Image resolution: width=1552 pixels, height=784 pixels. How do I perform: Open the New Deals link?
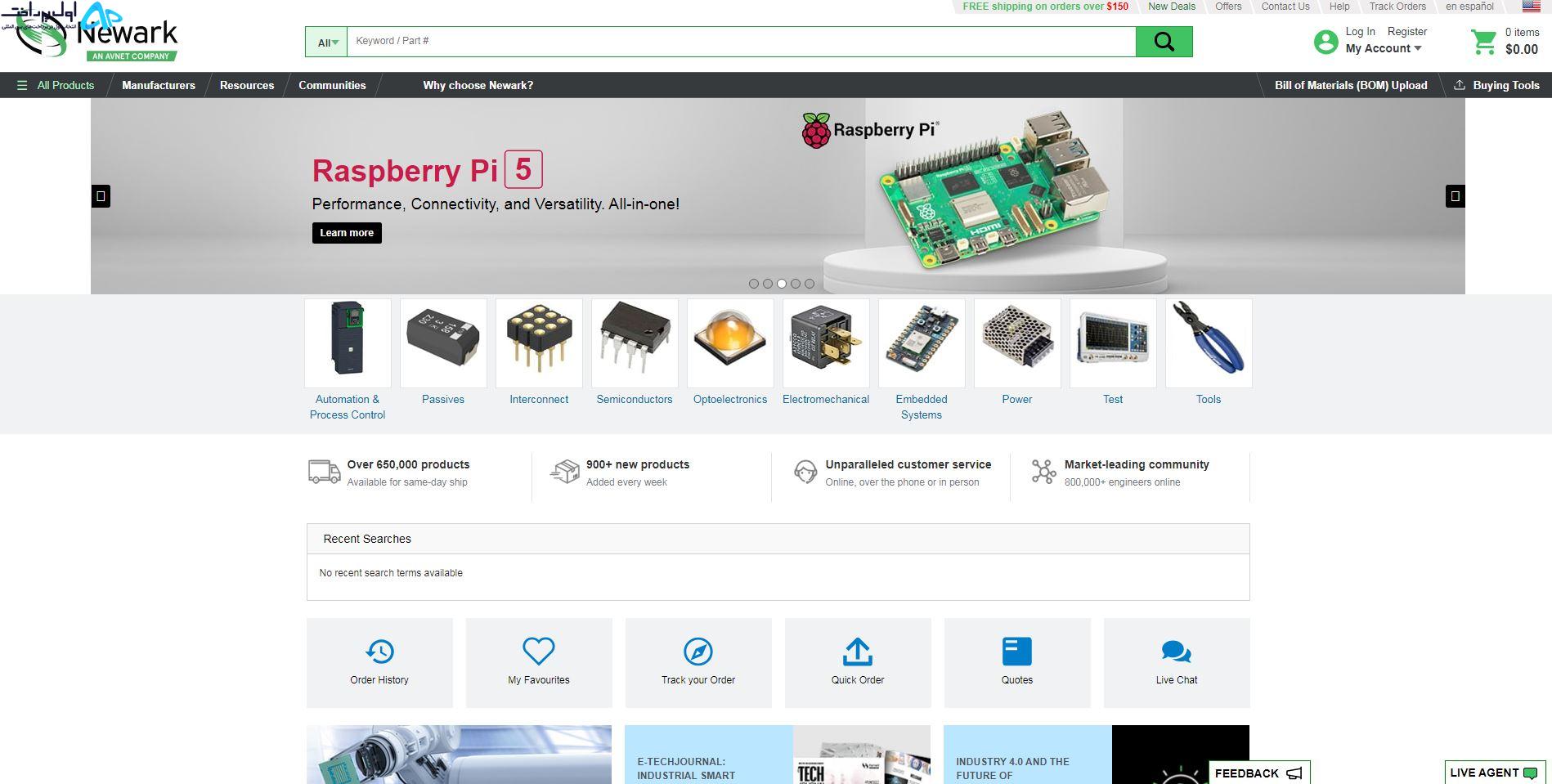[1172, 7]
